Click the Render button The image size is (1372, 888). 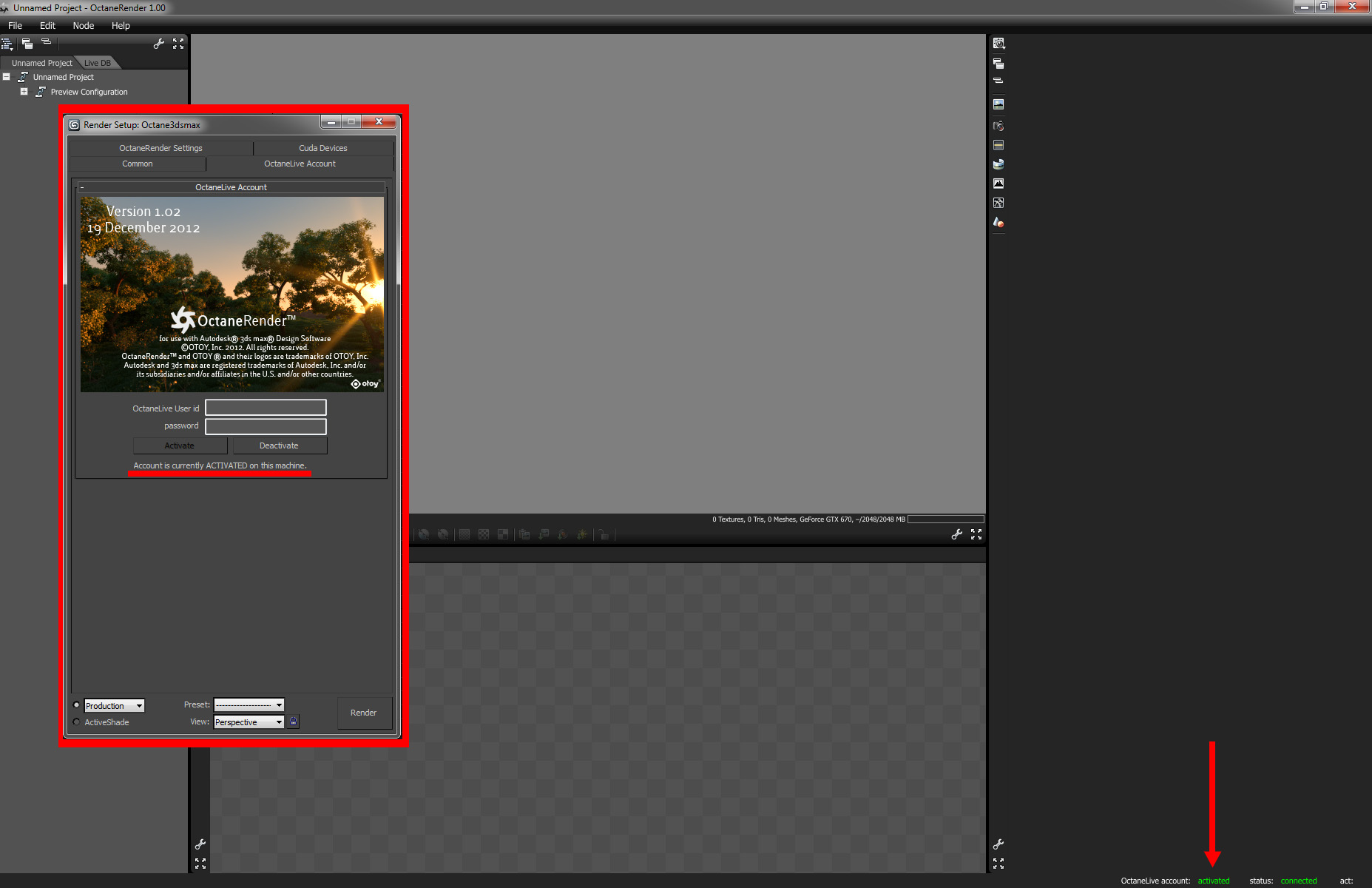tap(364, 713)
